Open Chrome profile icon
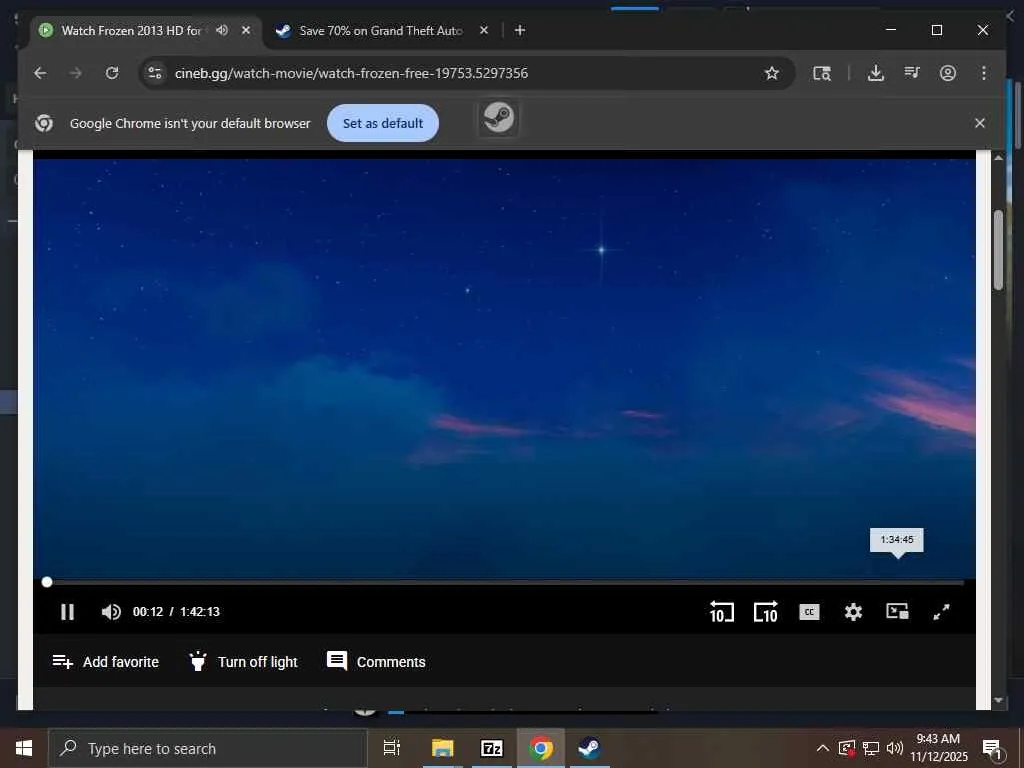This screenshot has width=1024, height=768. (948, 73)
